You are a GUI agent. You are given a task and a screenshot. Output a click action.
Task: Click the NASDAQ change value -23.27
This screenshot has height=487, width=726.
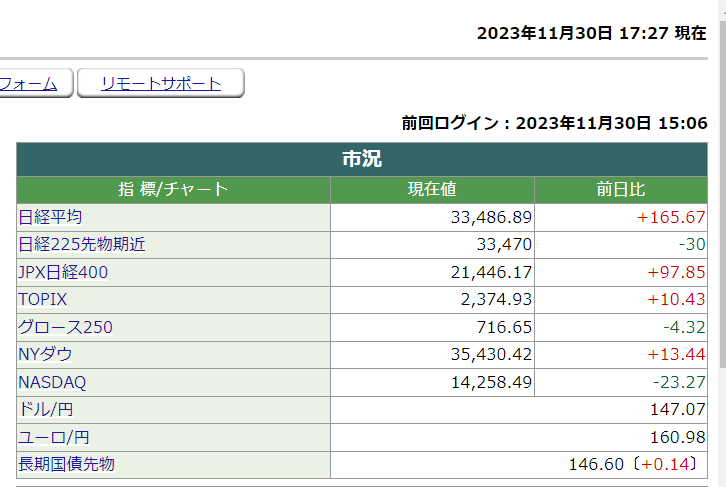click(679, 382)
